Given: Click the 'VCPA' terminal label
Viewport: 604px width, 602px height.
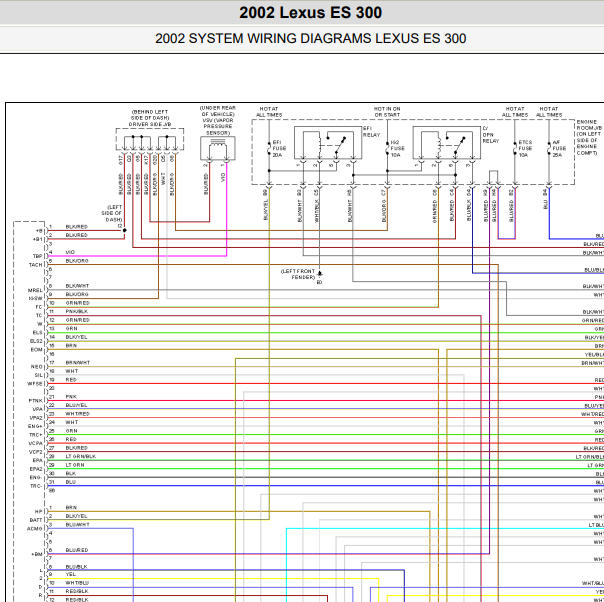Looking at the screenshot, I should [36, 443].
